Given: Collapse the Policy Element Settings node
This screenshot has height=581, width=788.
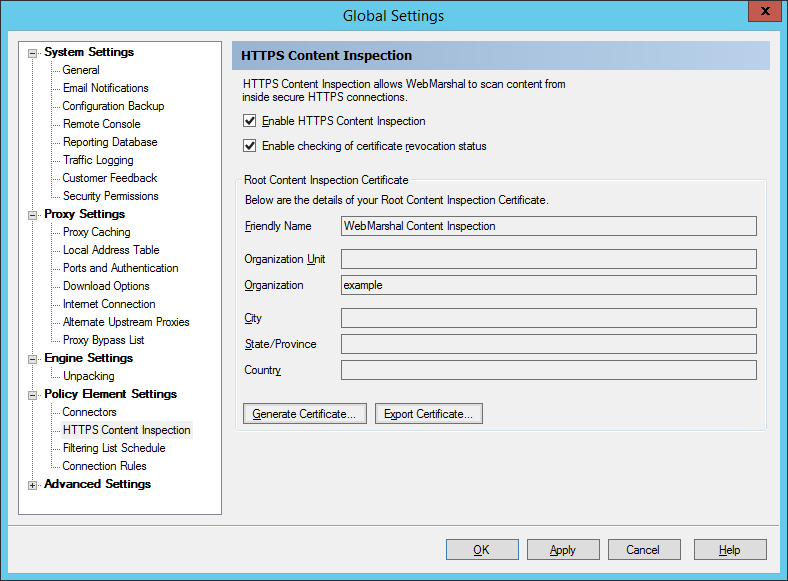Looking at the screenshot, I should (x=33, y=395).
